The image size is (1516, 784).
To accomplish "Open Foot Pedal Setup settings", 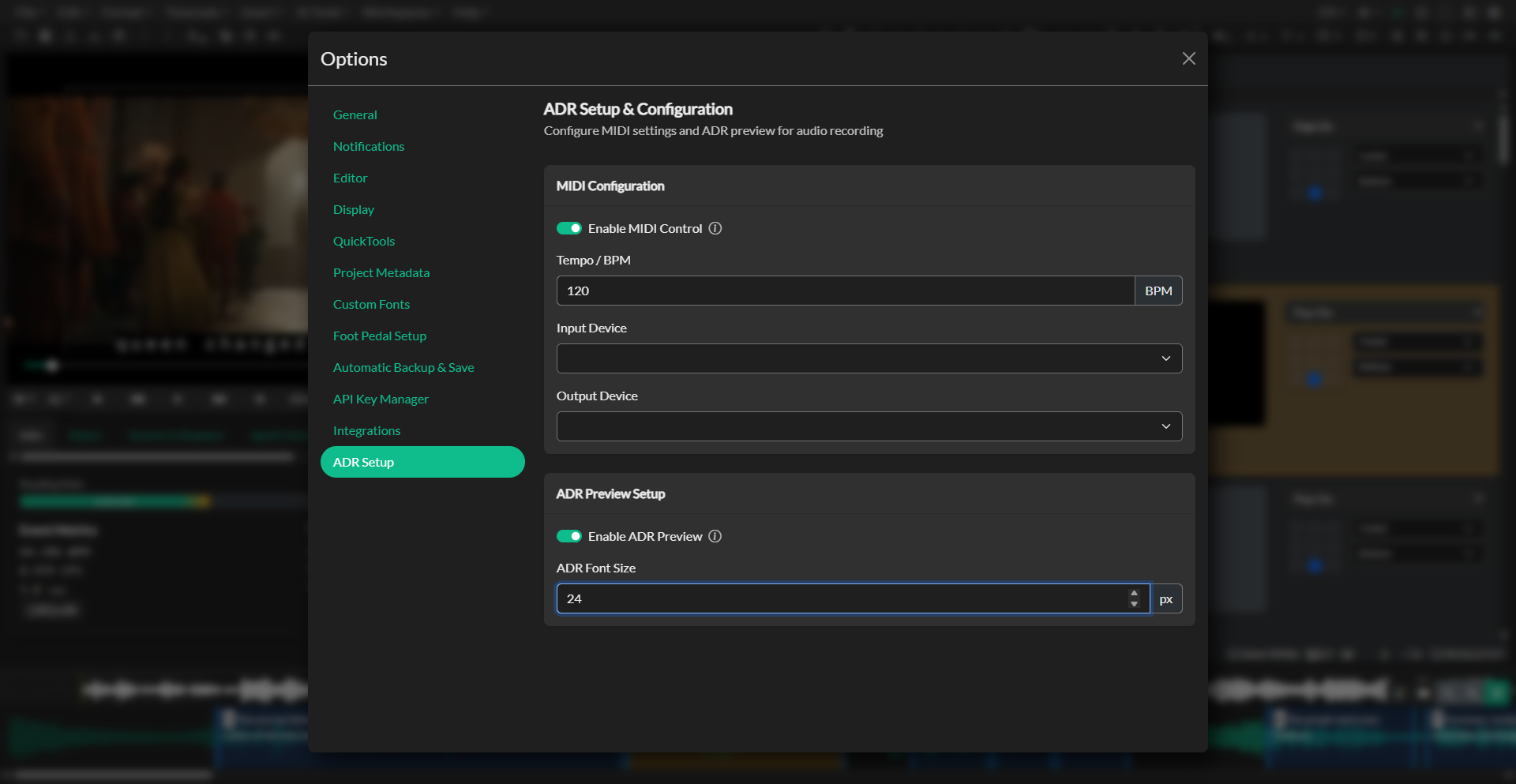I will click(380, 336).
